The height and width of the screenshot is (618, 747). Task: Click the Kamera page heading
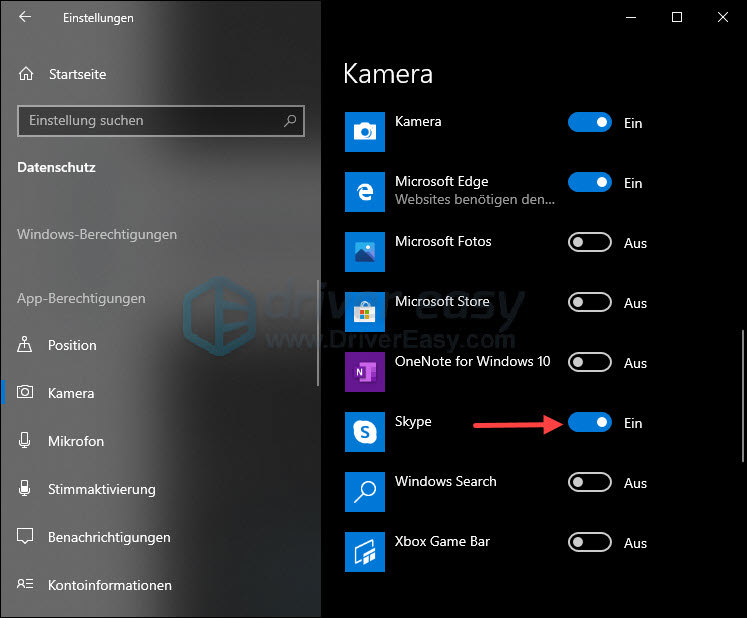point(388,74)
